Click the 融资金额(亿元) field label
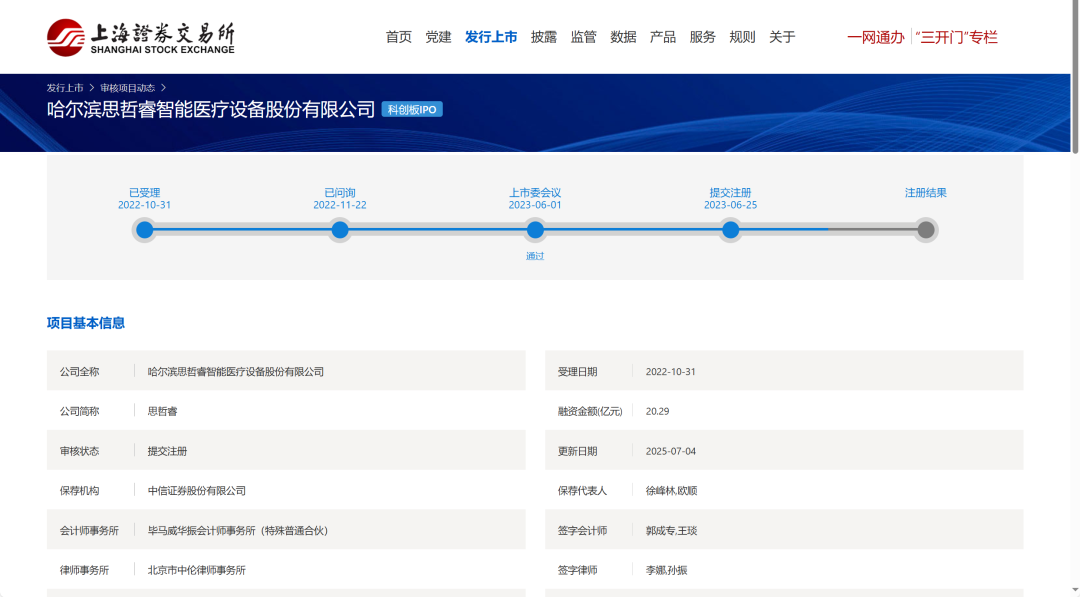 590,412
